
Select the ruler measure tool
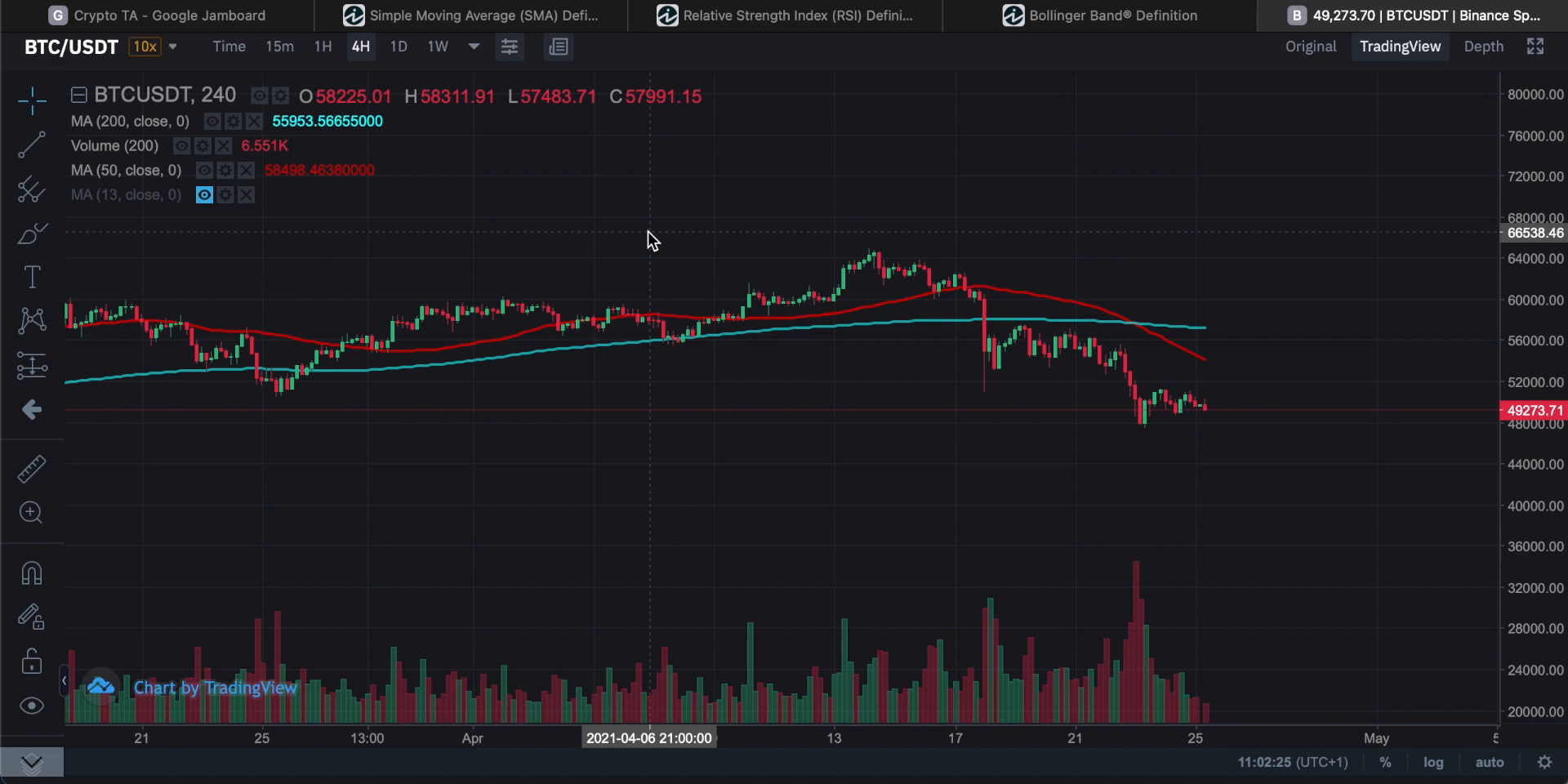32,469
